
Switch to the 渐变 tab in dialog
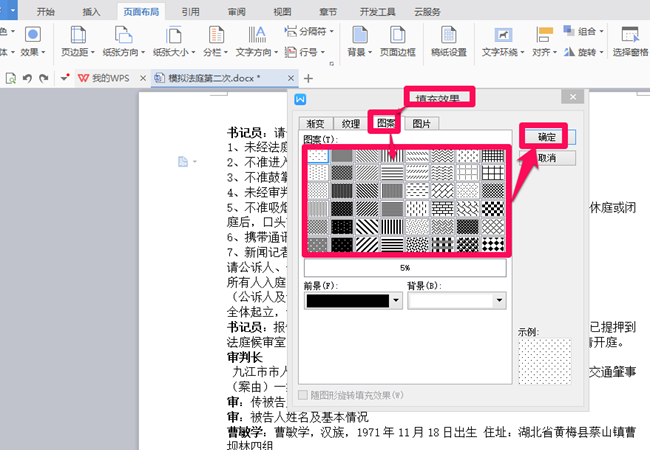tap(315, 123)
